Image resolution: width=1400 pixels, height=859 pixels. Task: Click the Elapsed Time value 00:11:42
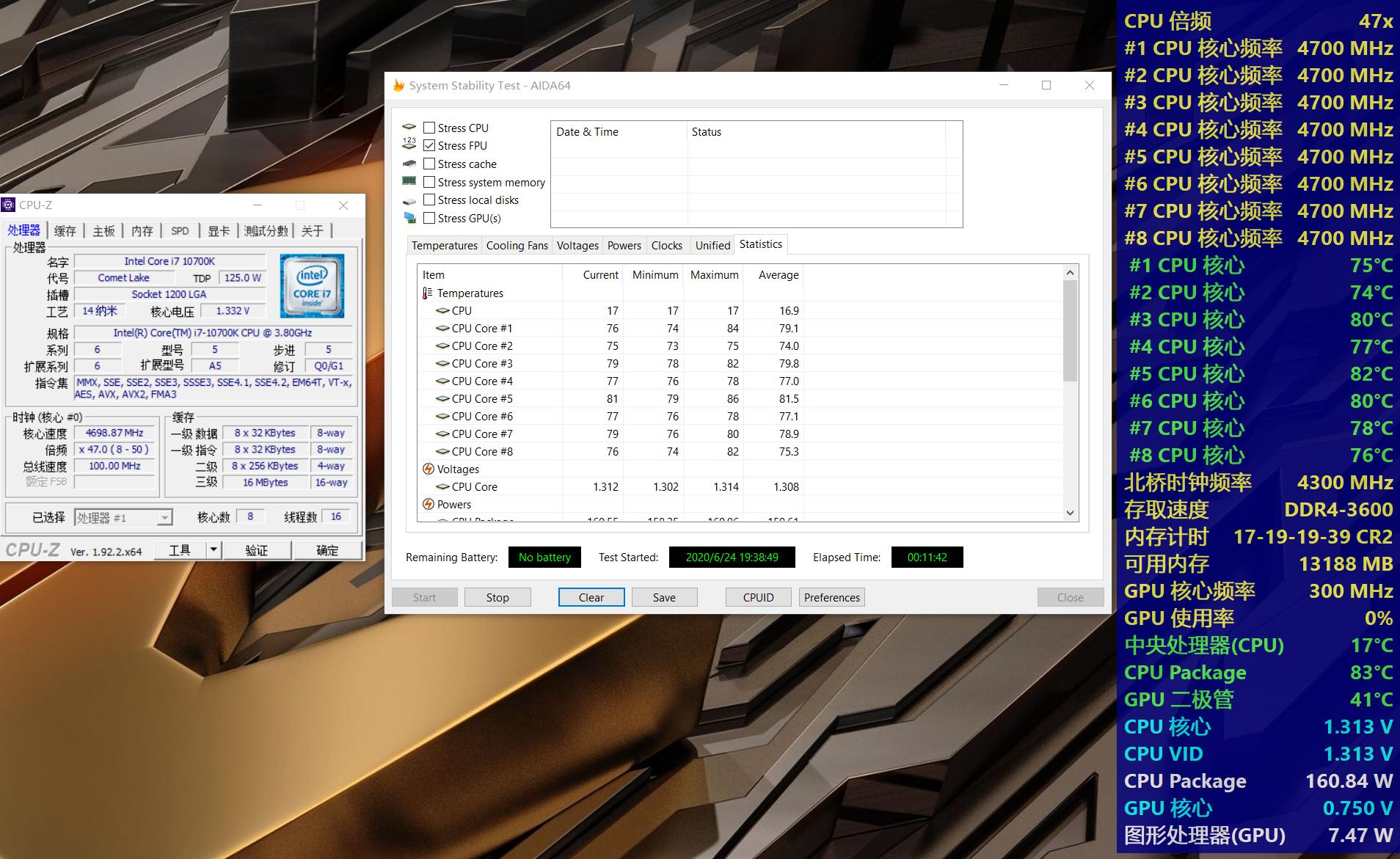click(927, 558)
